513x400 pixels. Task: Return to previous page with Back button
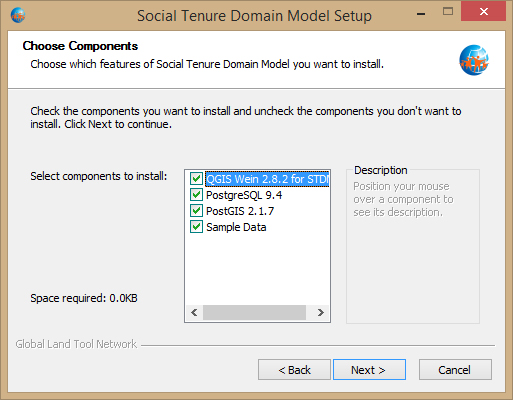click(294, 370)
